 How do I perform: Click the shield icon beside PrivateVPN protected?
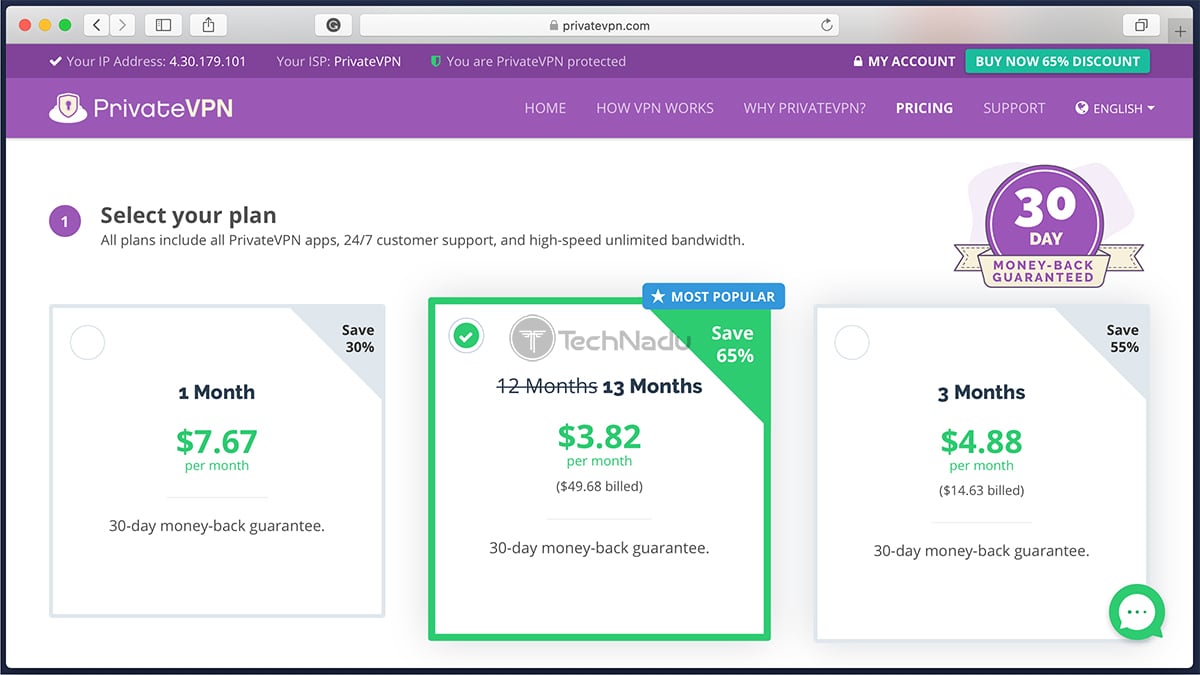[434, 61]
